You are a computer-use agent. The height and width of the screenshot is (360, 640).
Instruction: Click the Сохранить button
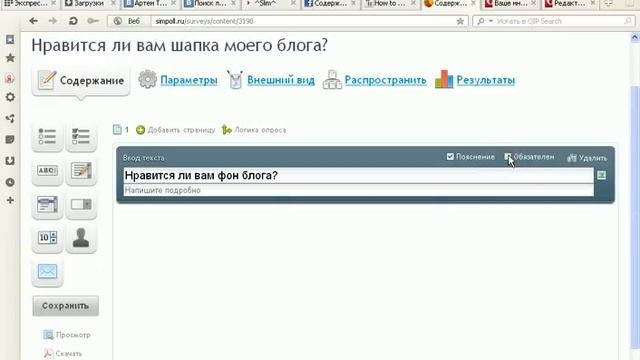tap(65, 306)
